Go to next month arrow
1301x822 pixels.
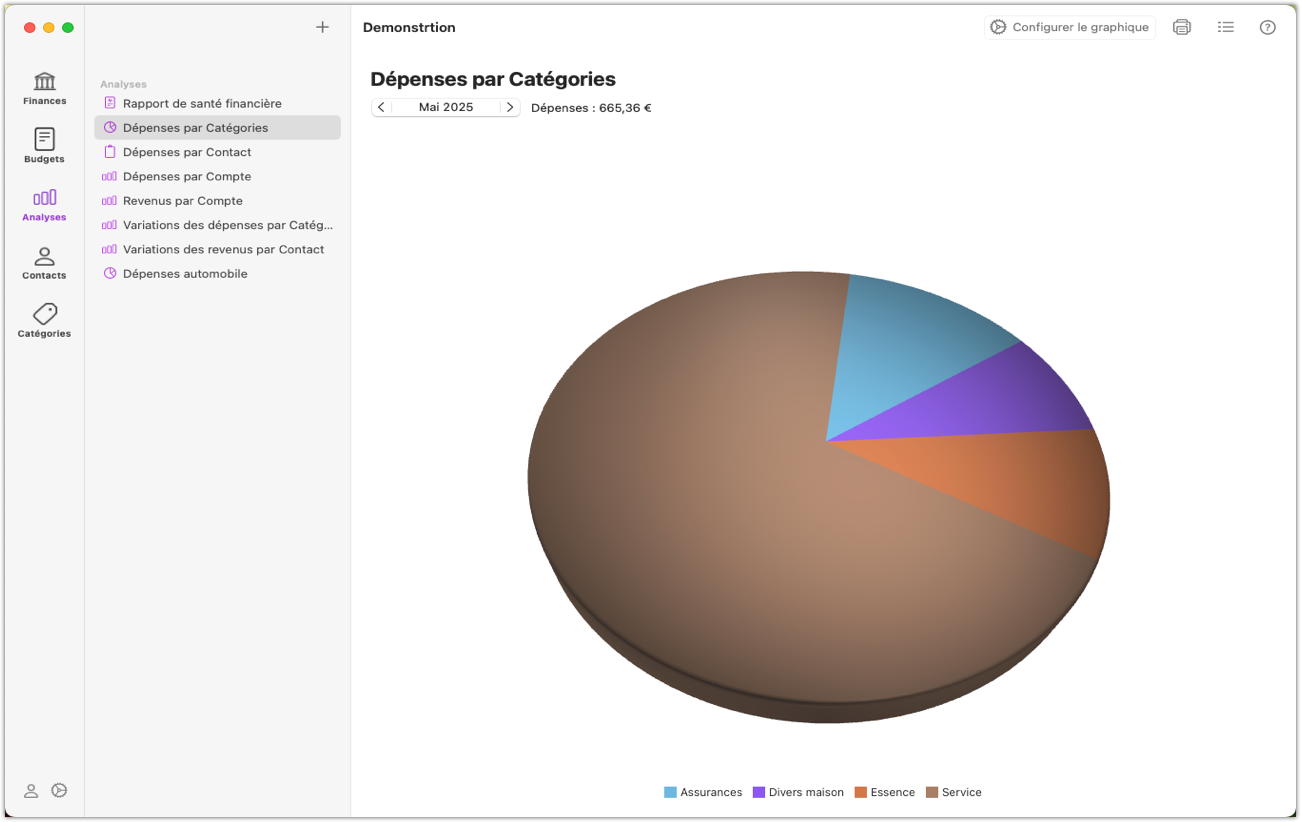510,107
